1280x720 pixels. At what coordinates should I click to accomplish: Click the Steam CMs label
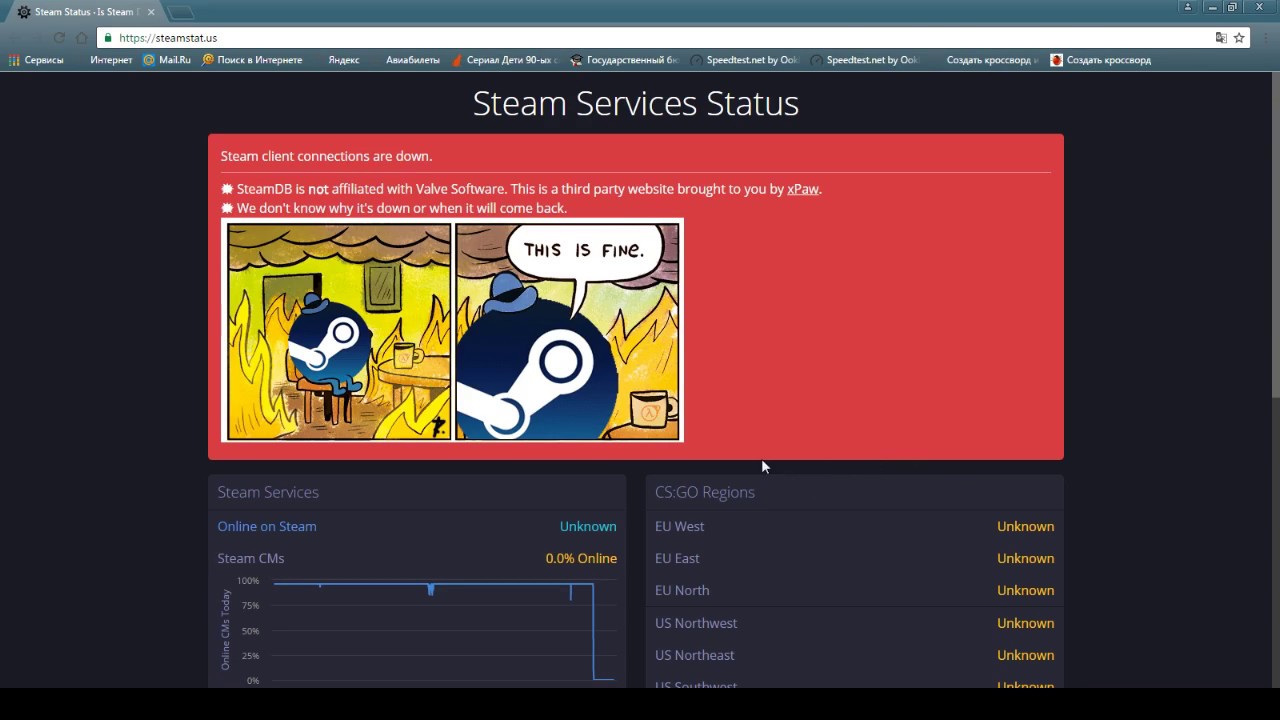[251, 558]
